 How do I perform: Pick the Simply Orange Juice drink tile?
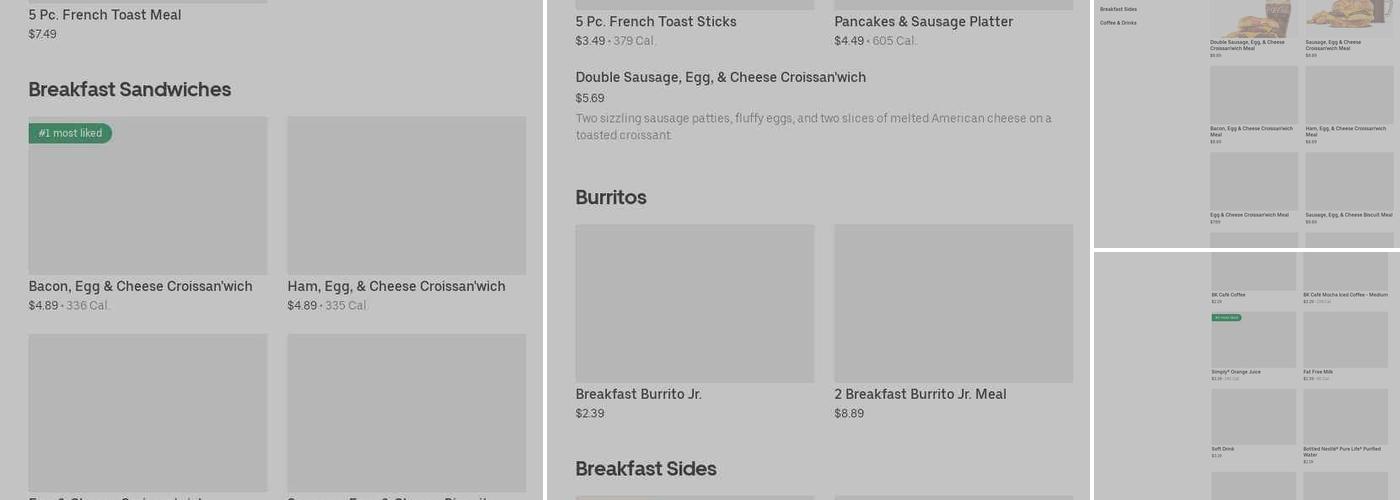1253,342
